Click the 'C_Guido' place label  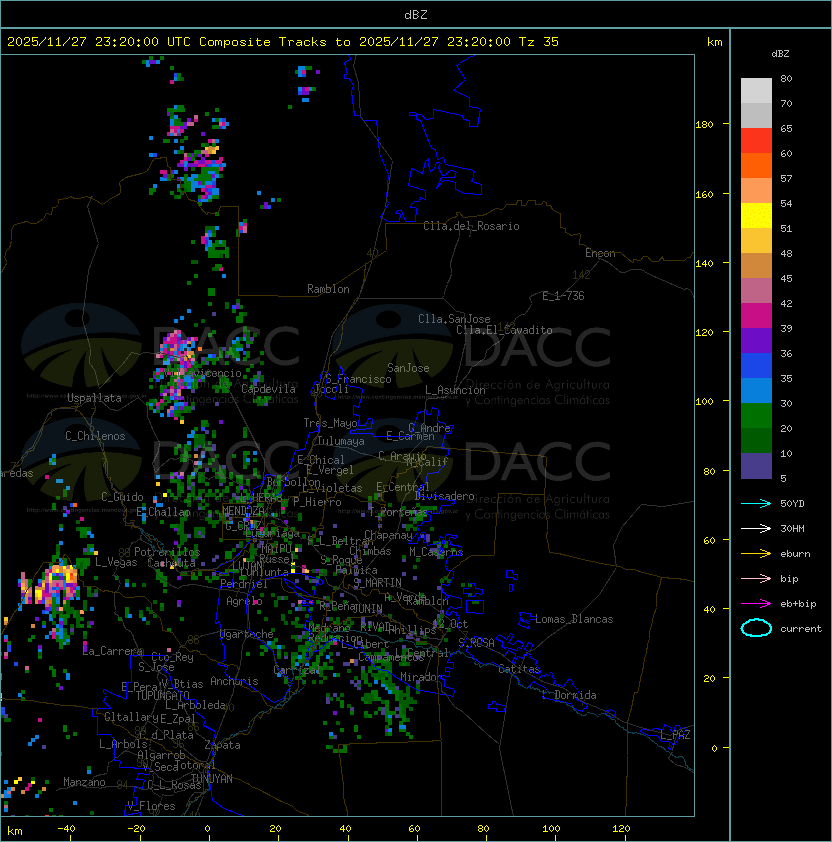point(122,497)
